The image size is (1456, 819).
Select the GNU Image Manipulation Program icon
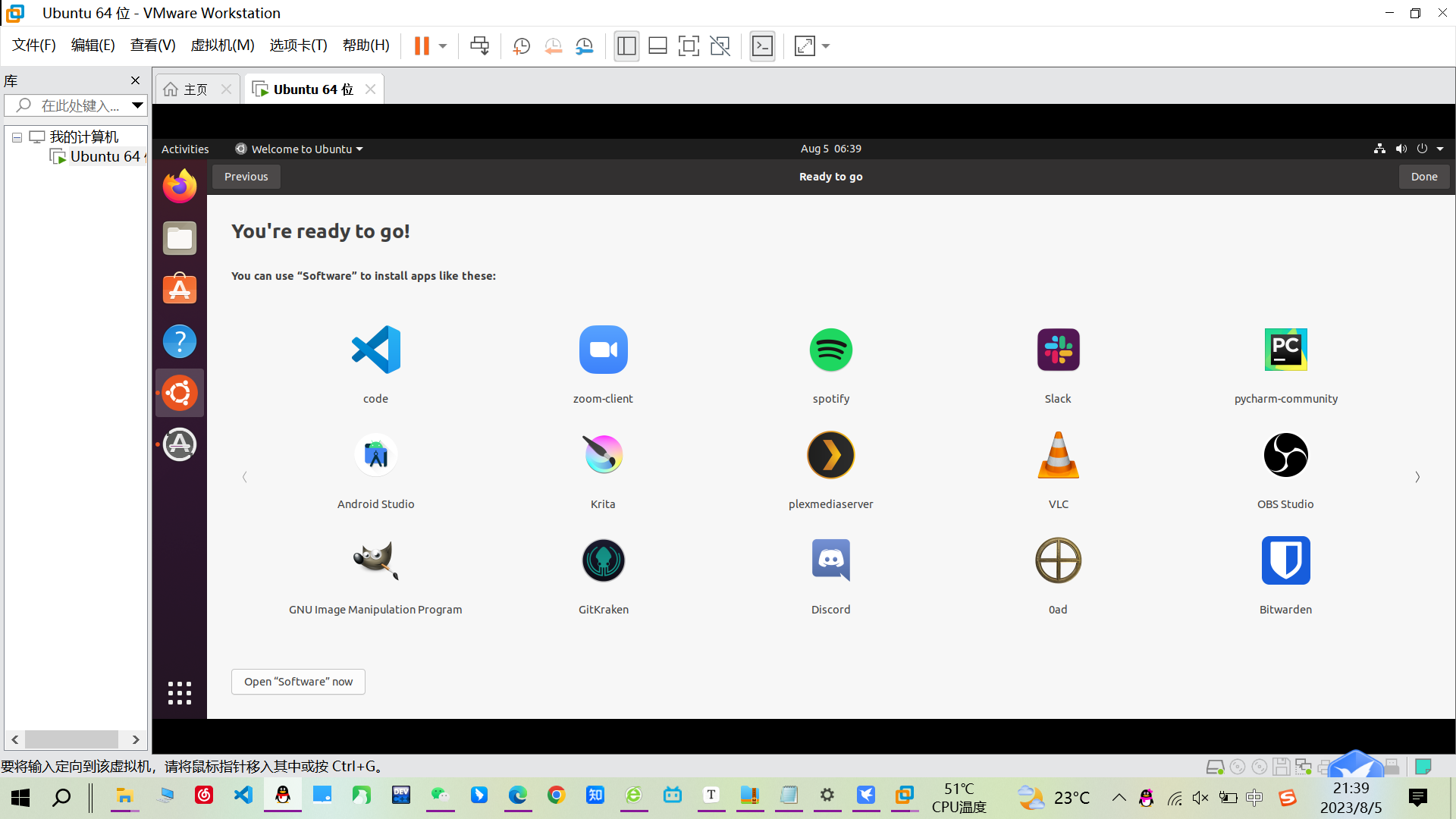tap(375, 560)
